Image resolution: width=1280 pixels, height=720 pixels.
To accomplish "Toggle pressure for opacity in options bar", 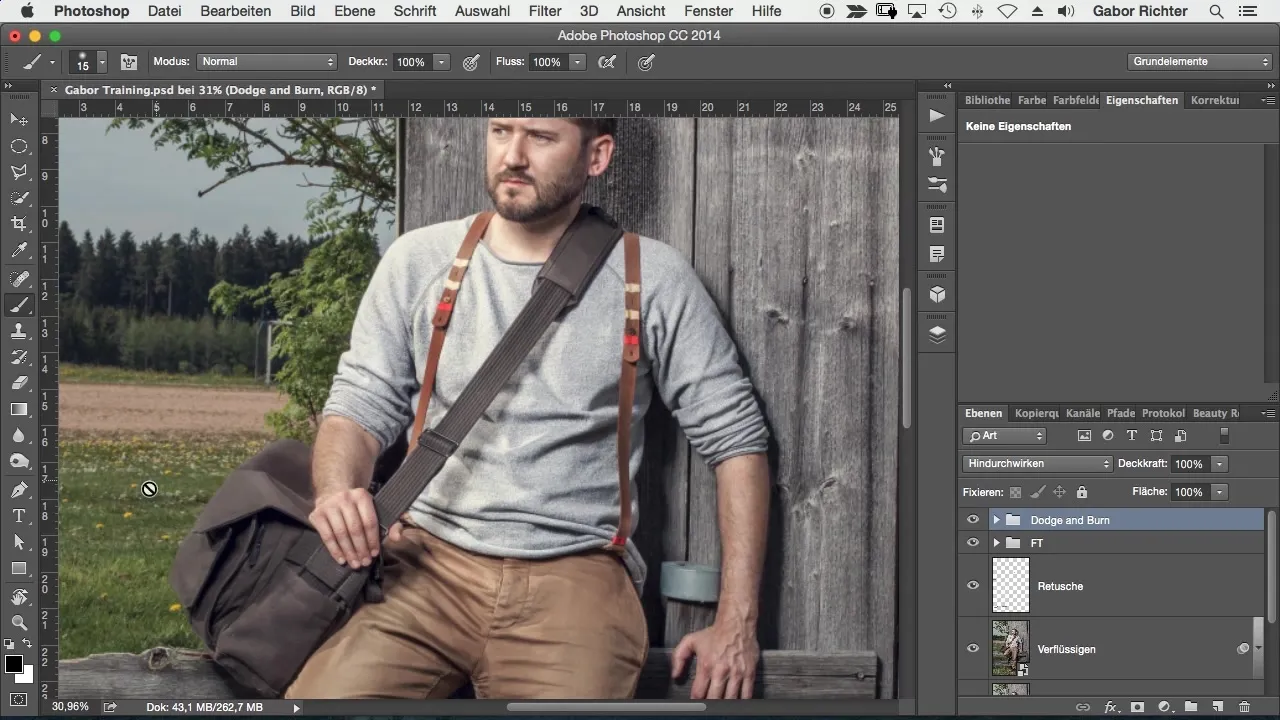I will [472, 62].
